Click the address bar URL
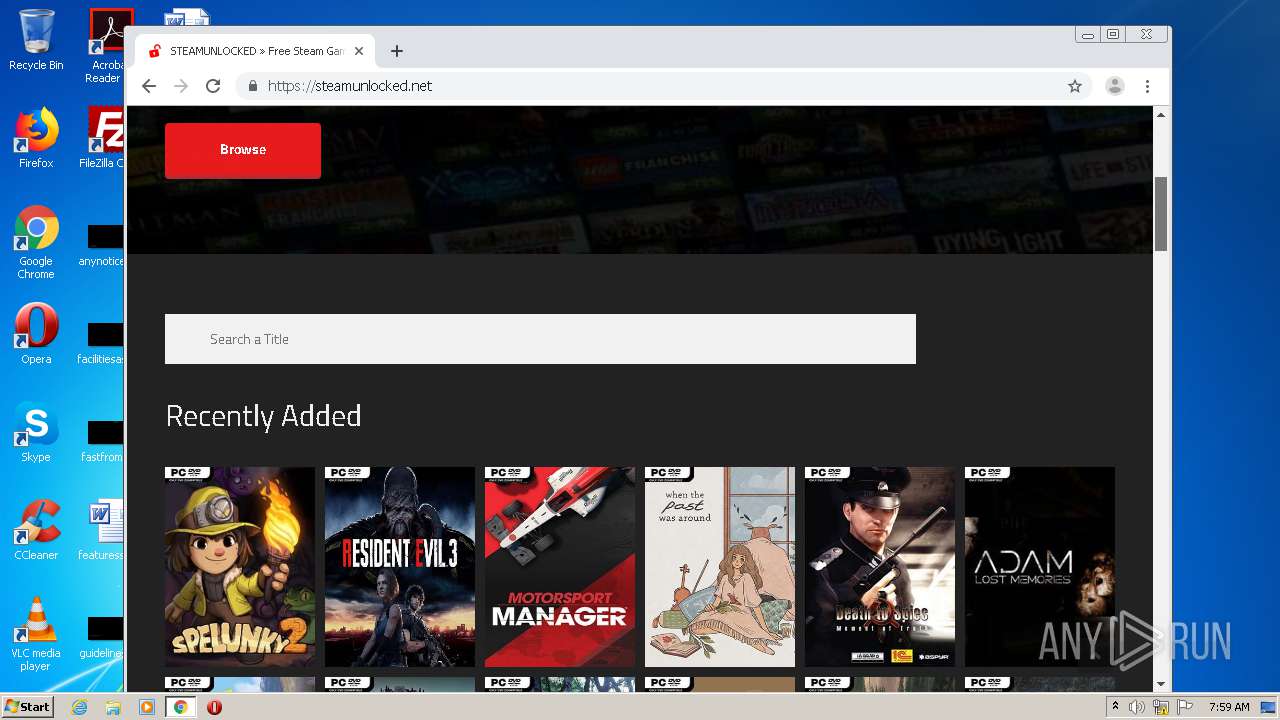1280x720 pixels. point(350,86)
